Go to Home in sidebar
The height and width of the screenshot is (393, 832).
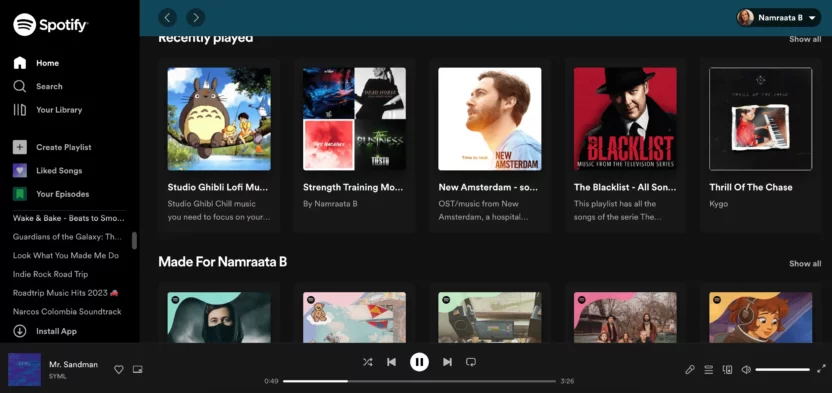[36, 63]
